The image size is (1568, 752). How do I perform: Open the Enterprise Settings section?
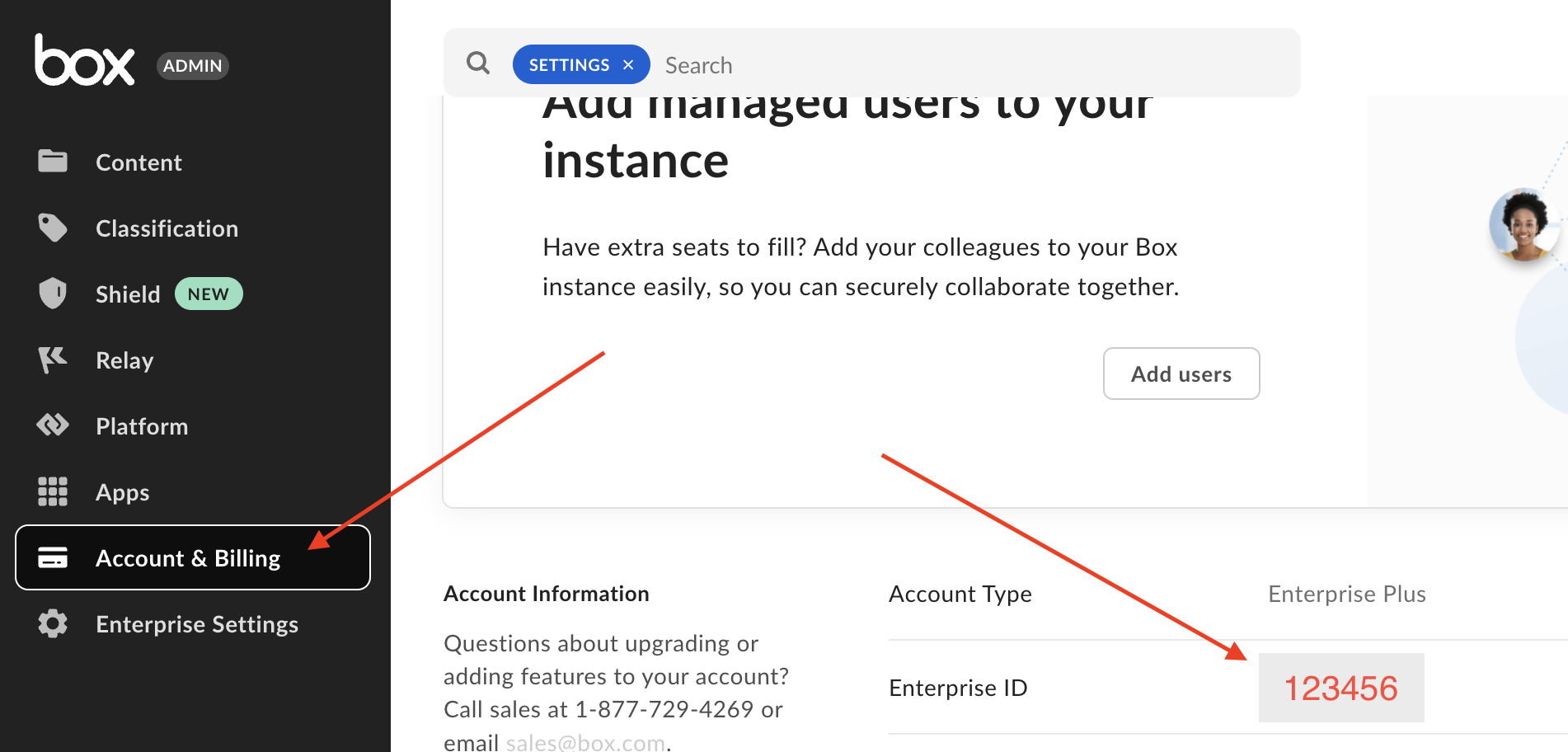click(x=196, y=624)
